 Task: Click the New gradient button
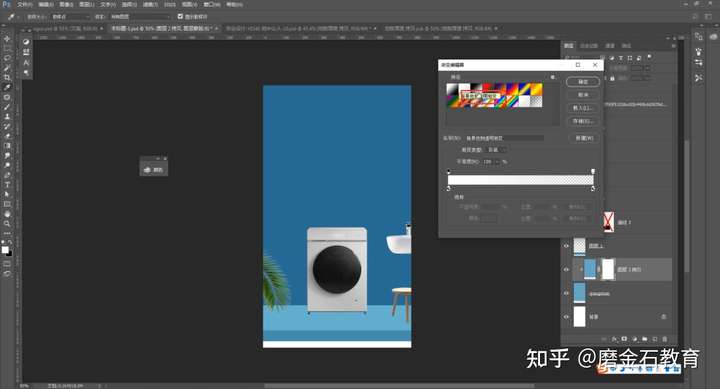point(584,138)
